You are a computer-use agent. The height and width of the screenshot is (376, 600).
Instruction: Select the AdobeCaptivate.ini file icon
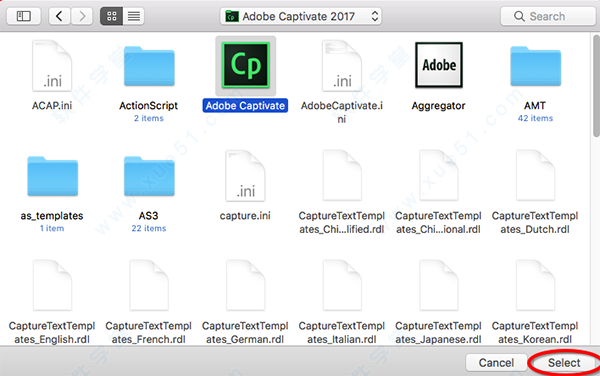click(342, 66)
